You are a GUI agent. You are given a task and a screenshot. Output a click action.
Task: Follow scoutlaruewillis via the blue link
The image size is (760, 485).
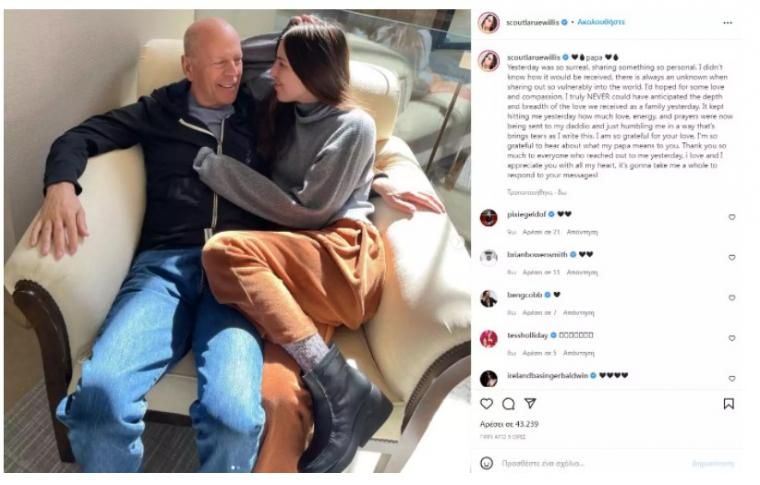[601, 22]
